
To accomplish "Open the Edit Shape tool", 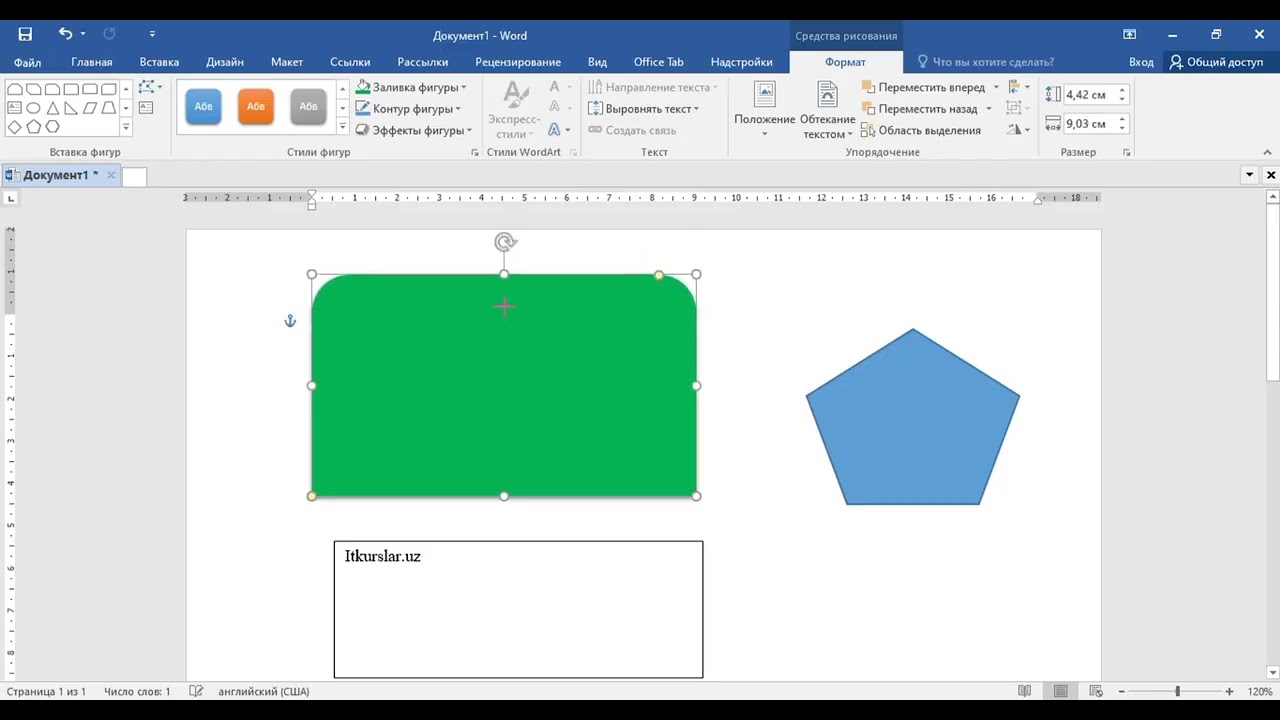I will (148, 87).
